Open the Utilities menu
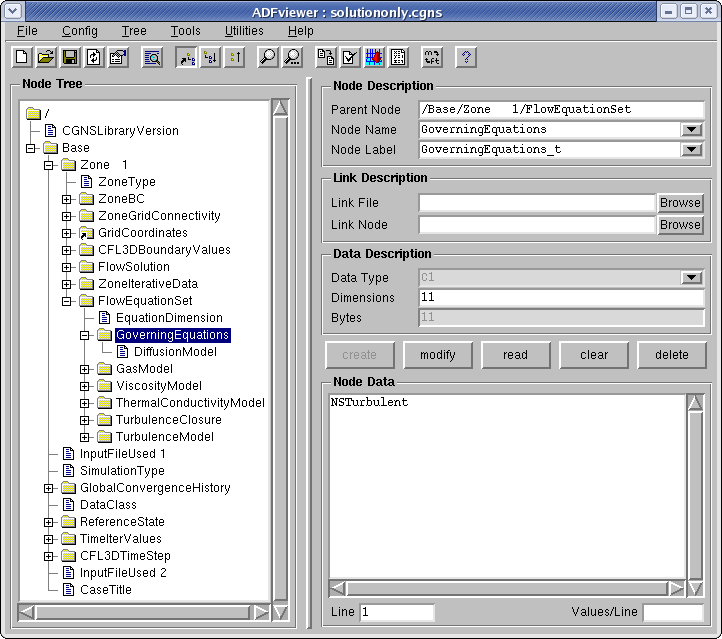 pyautogui.click(x=244, y=31)
